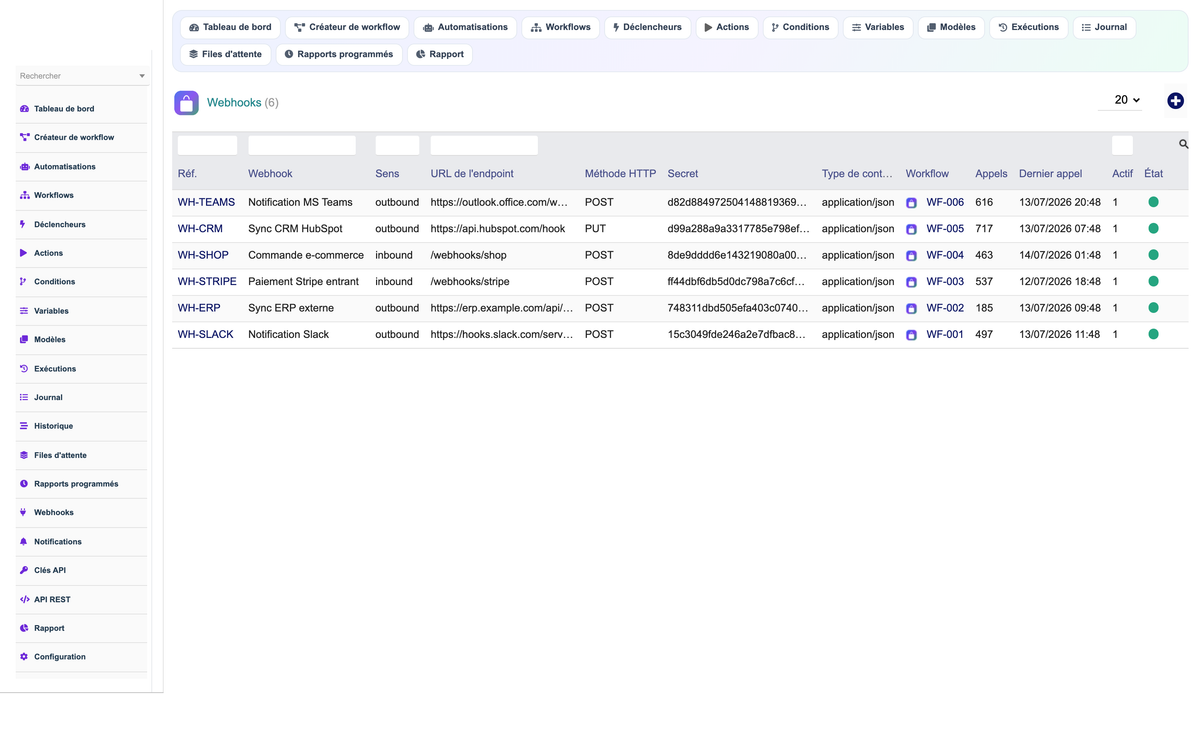
Task: Open the WH-TEAMS webhook reference link
Action: click(x=206, y=202)
